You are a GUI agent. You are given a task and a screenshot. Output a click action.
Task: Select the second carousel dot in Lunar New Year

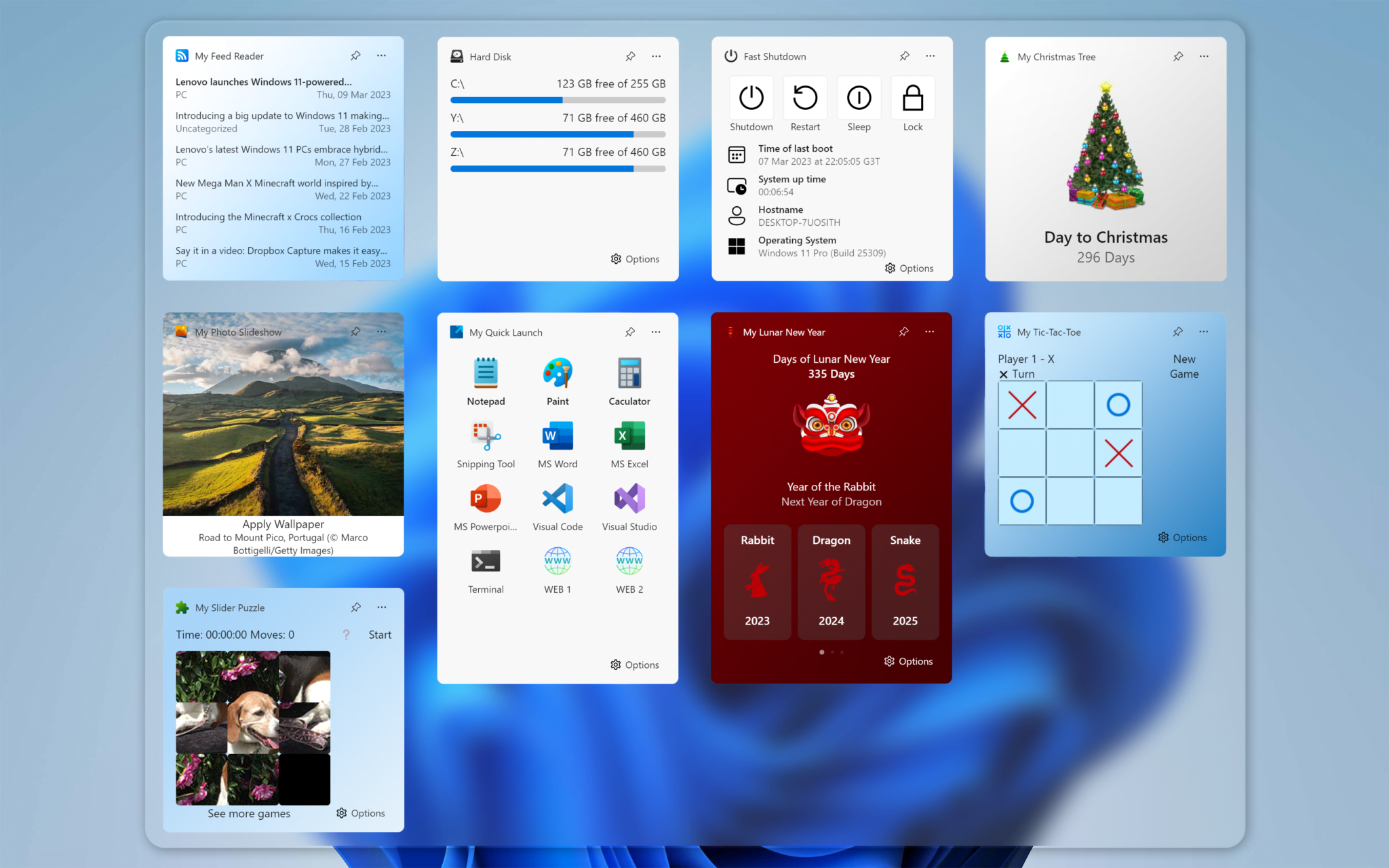pos(832,652)
